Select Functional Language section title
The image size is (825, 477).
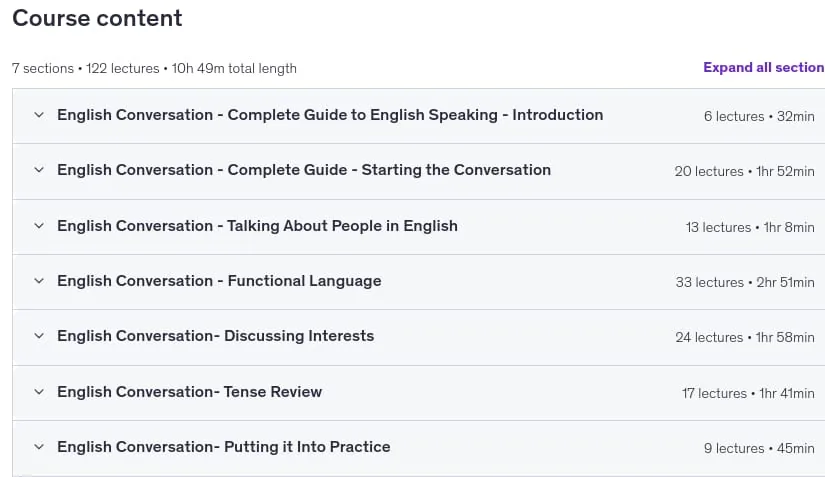(219, 281)
